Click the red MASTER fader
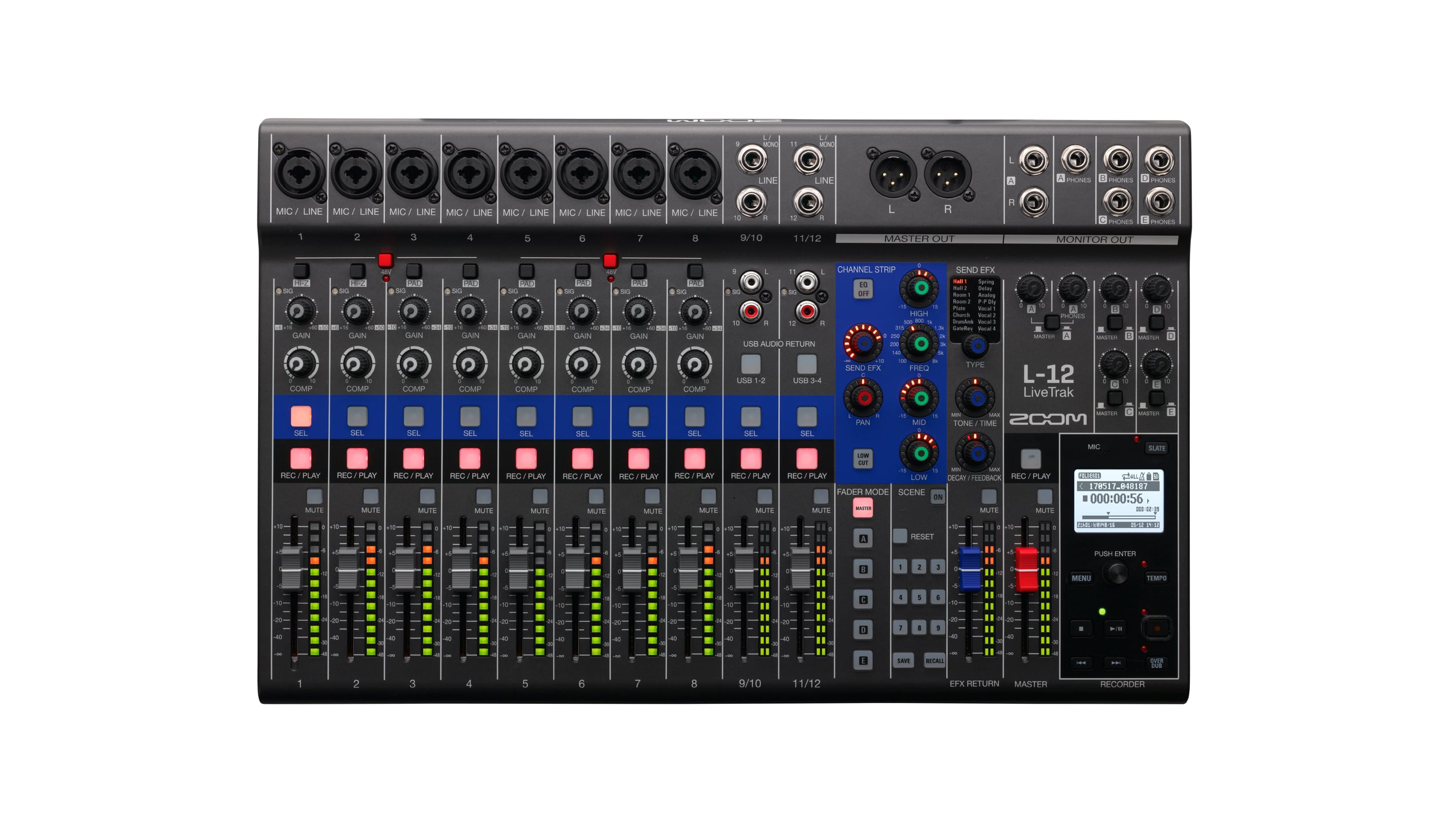Screen dimensions: 1456x822 (x=1025, y=569)
